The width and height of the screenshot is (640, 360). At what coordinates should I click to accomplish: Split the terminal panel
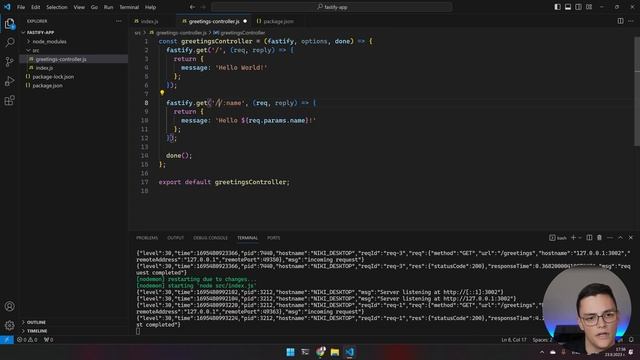(x=589, y=238)
